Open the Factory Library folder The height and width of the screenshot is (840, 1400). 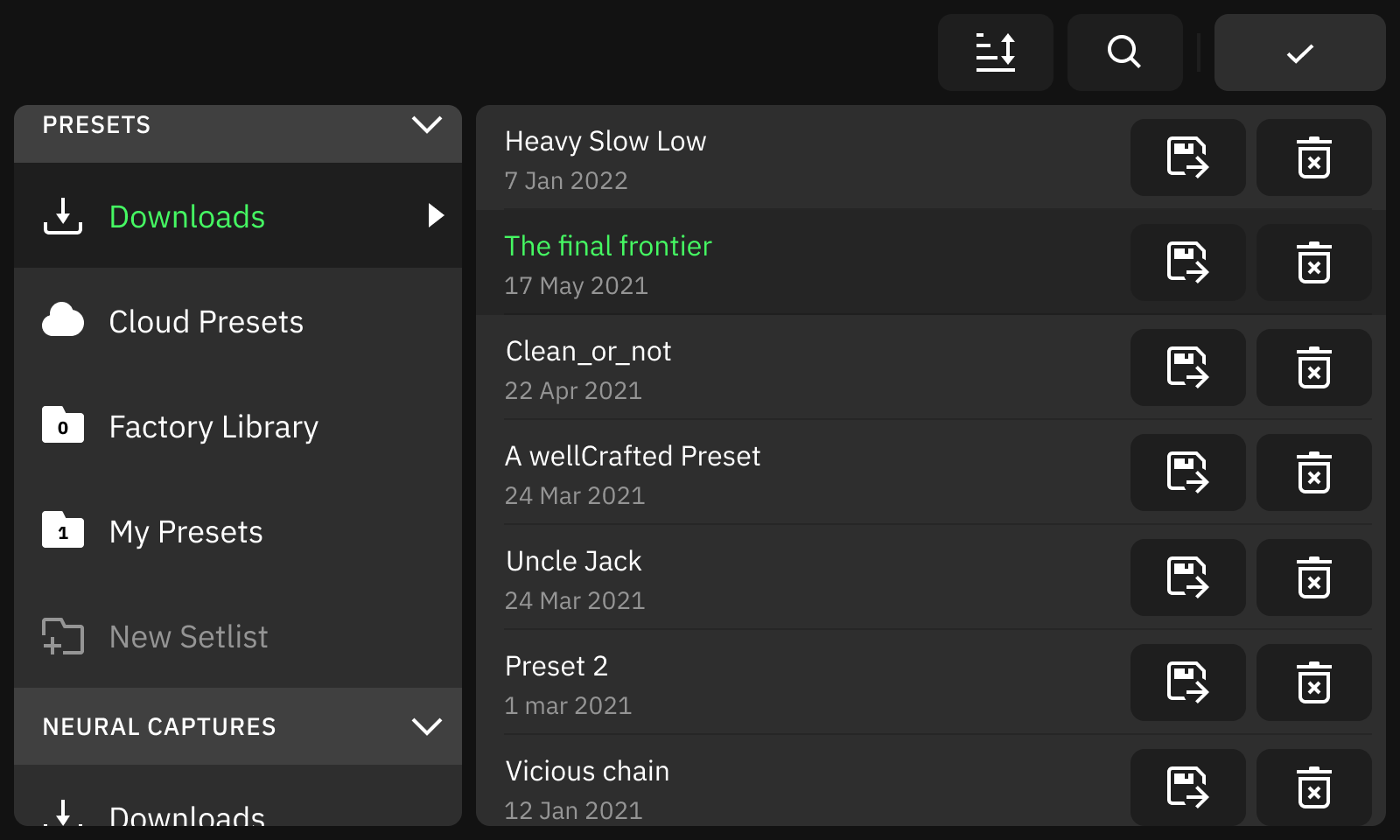tap(213, 427)
